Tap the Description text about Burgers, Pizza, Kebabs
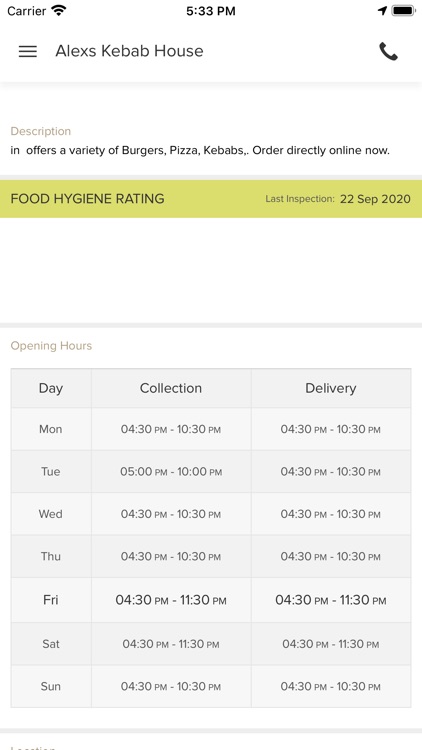Image resolution: width=422 pixels, height=750 pixels. (200, 151)
